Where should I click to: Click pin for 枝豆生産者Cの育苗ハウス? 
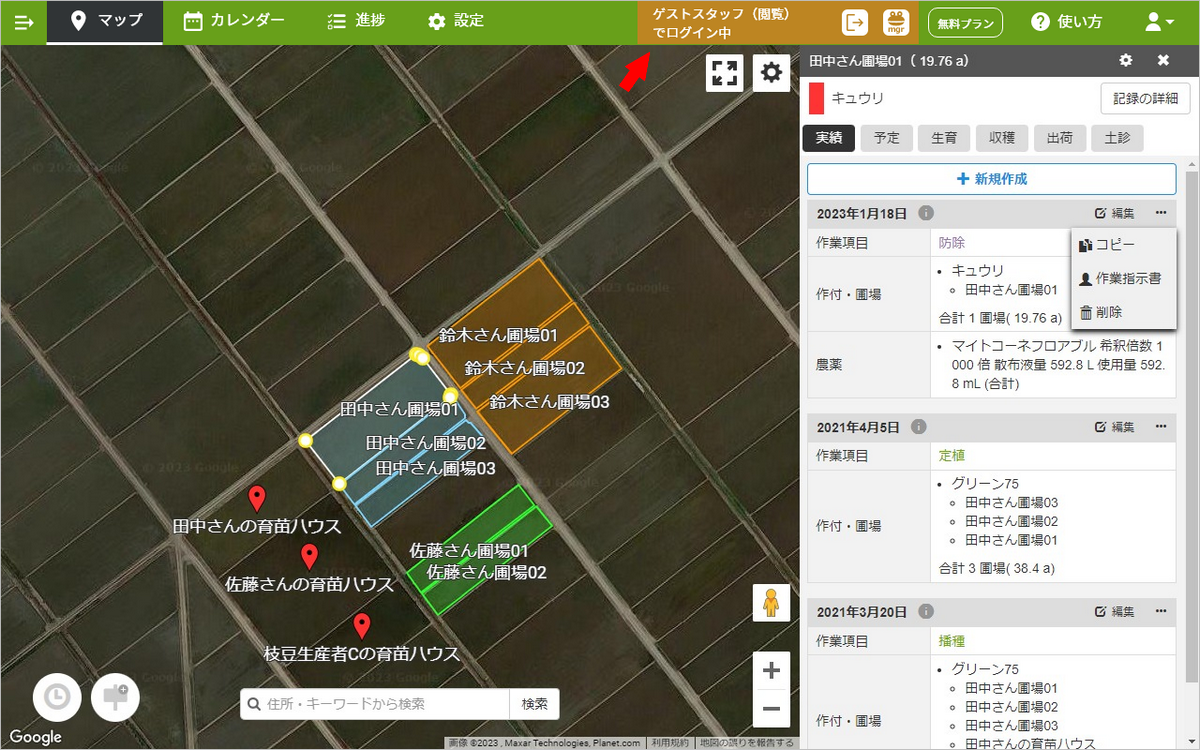pos(362,626)
